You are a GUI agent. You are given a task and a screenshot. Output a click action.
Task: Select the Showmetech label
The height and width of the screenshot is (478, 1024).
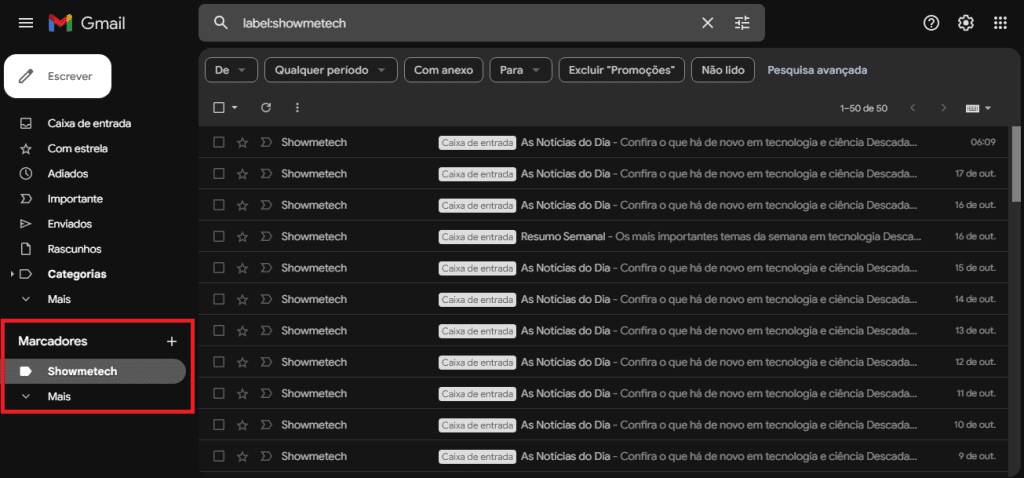[x=93, y=372]
